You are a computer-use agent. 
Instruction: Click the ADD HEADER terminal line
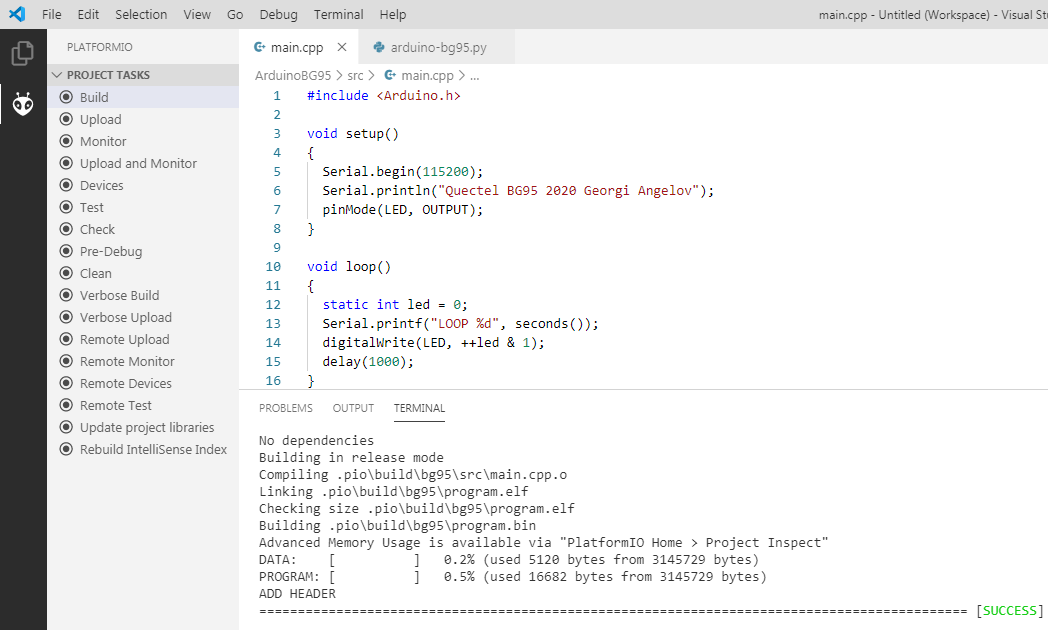point(297,593)
